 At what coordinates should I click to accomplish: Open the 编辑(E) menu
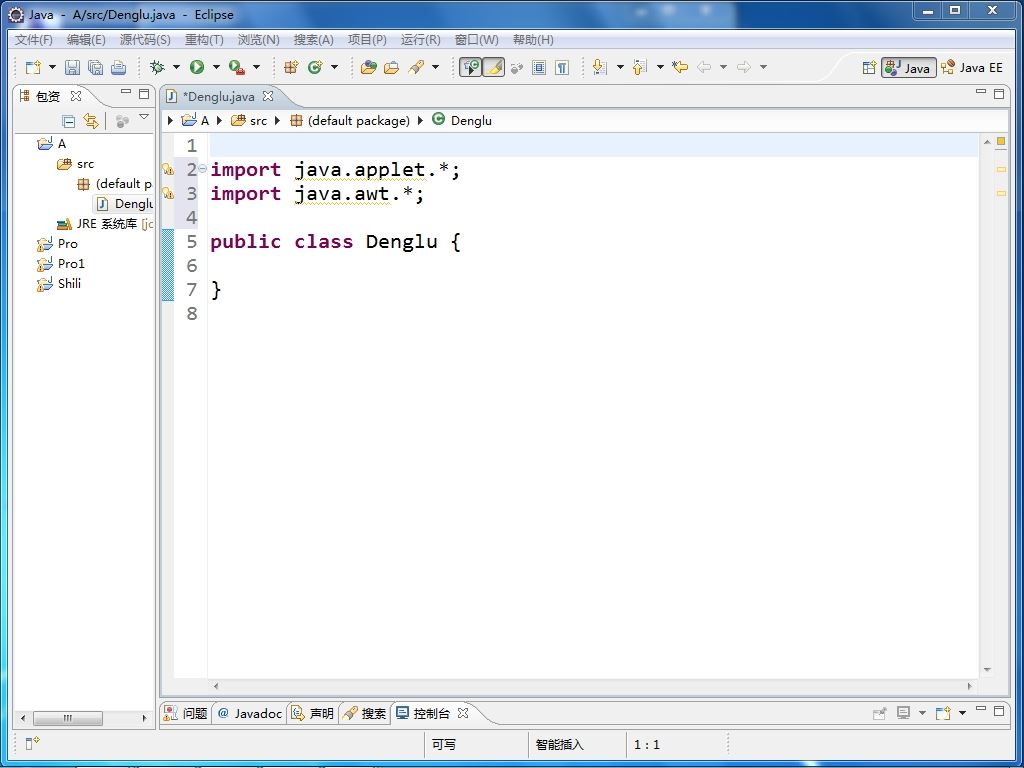point(86,40)
